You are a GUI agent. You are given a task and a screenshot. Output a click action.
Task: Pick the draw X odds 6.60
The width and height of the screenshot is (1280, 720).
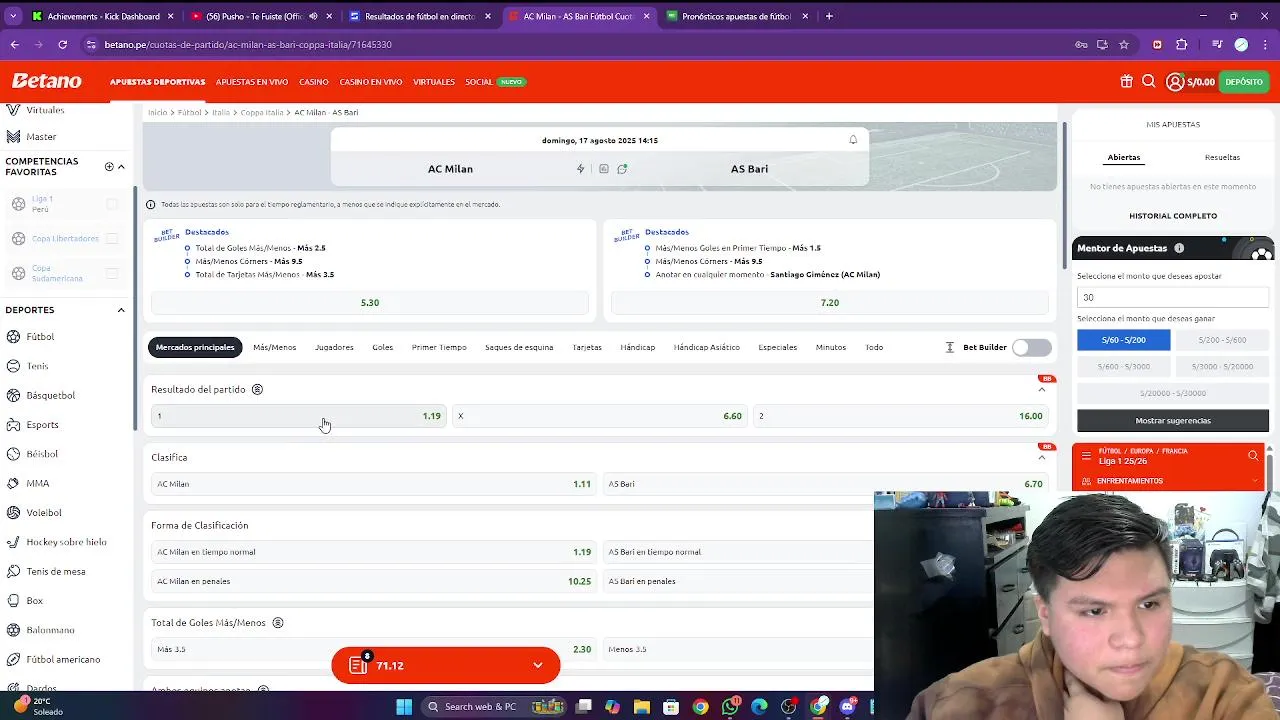[600, 416]
